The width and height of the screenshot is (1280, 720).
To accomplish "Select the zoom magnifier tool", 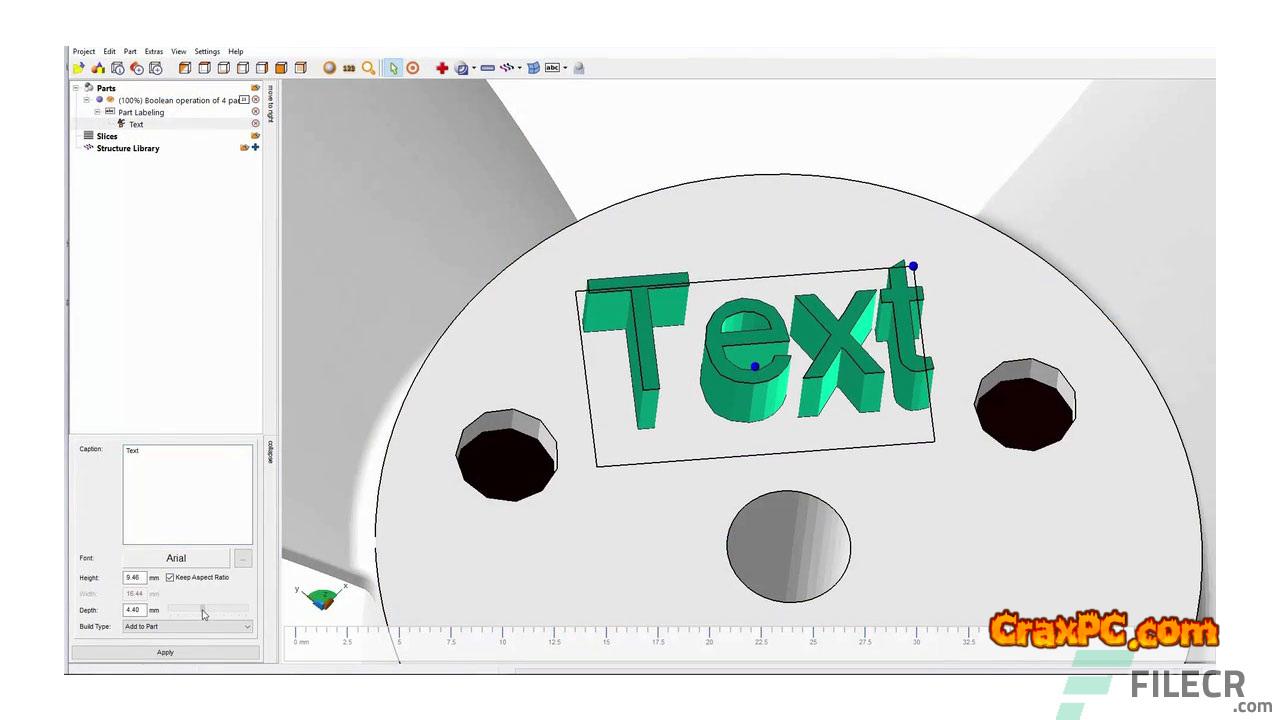I will (x=368, y=68).
